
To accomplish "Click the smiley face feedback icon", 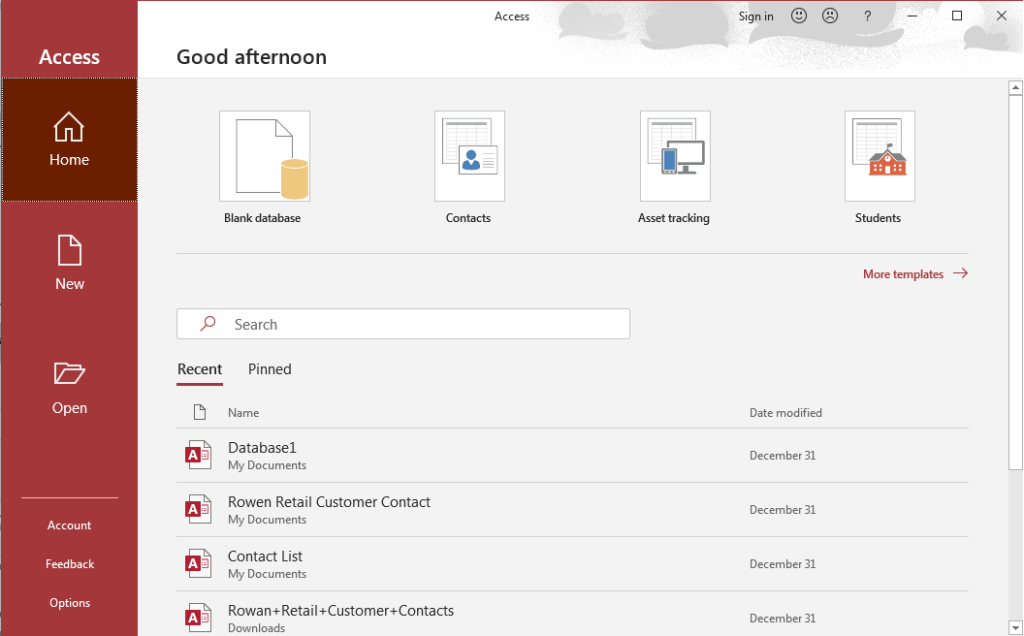I will 799,16.
